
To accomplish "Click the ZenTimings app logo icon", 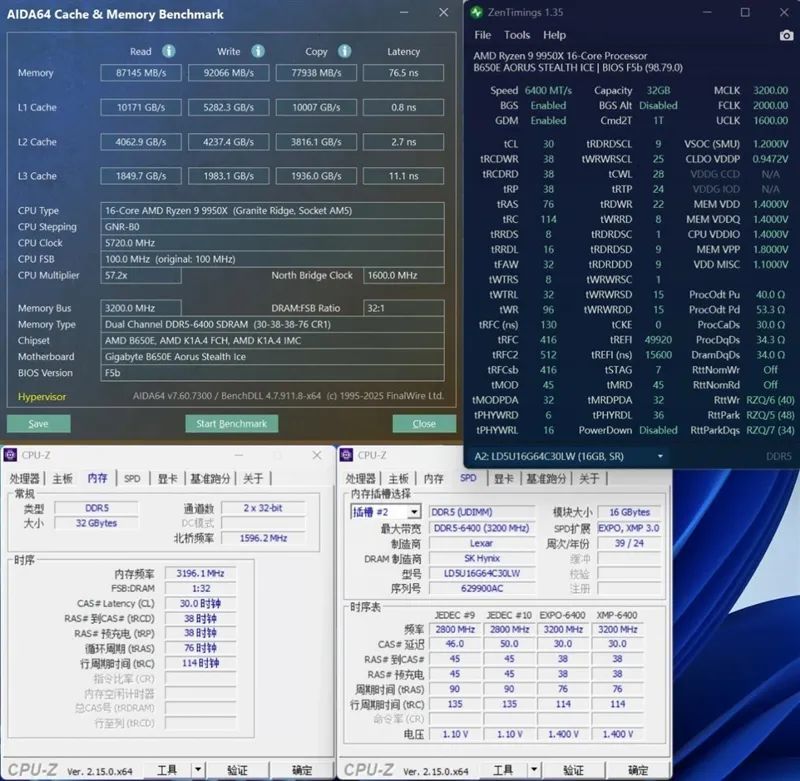I will pyautogui.click(x=477, y=12).
